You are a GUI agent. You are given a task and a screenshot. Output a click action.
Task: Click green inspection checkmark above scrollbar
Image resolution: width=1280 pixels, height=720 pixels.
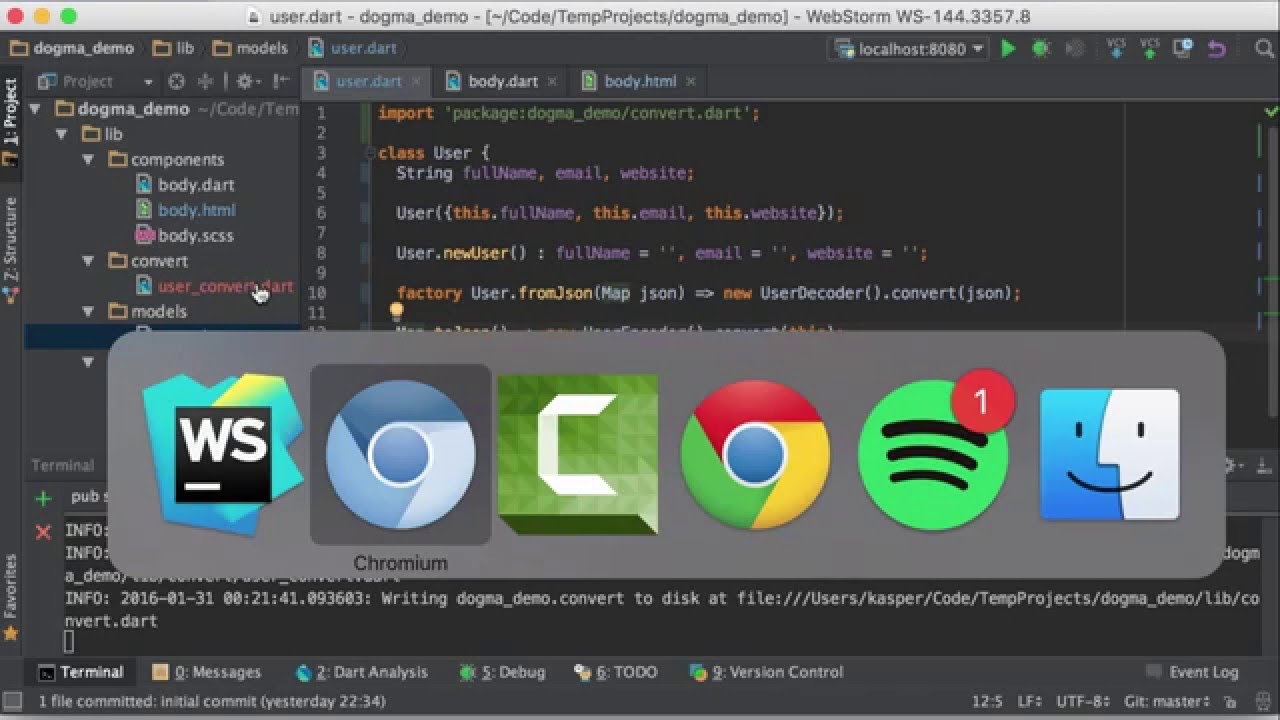1271,112
